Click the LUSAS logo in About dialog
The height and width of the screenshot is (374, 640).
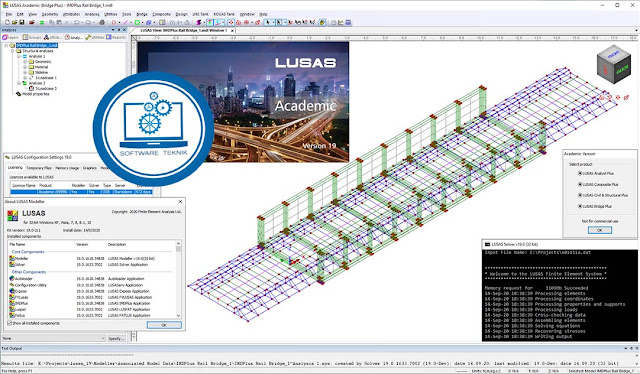[13, 215]
